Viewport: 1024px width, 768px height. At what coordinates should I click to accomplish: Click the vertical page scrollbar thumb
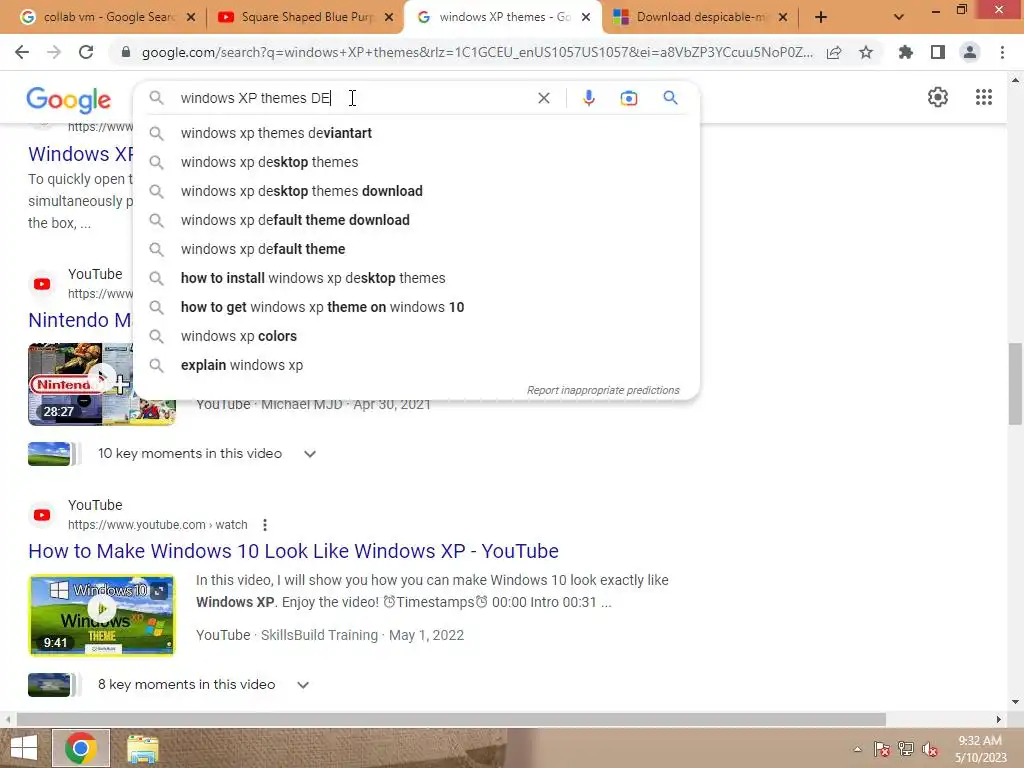pos(1015,384)
